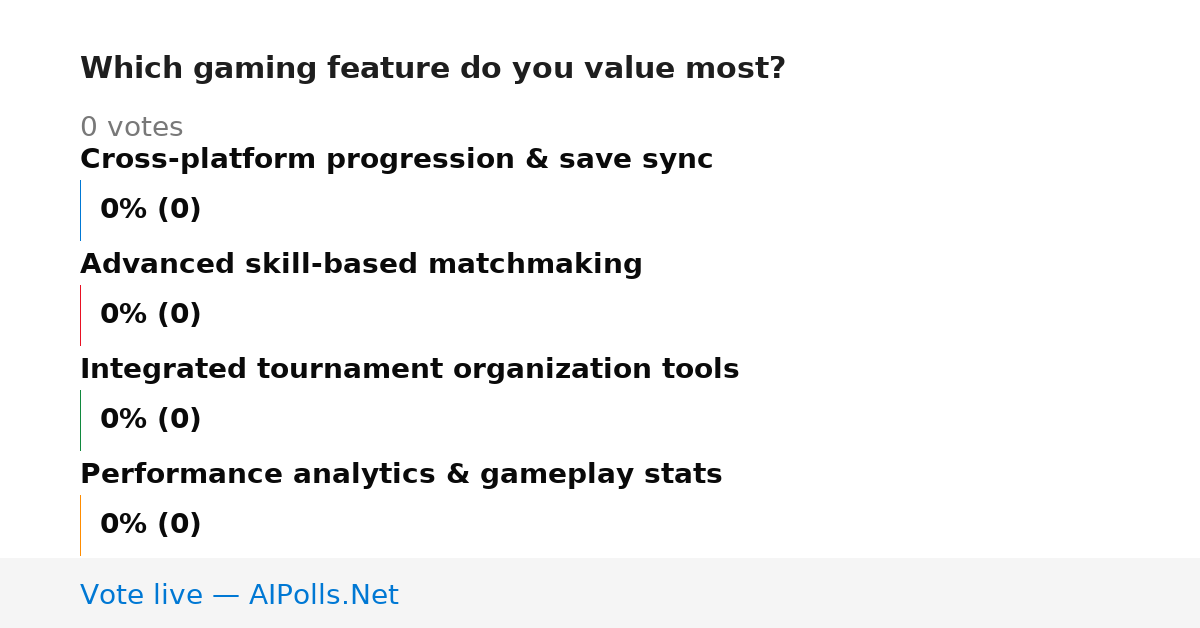
Task: Click the blue bar for Cross-platform progression
Action: [80, 210]
